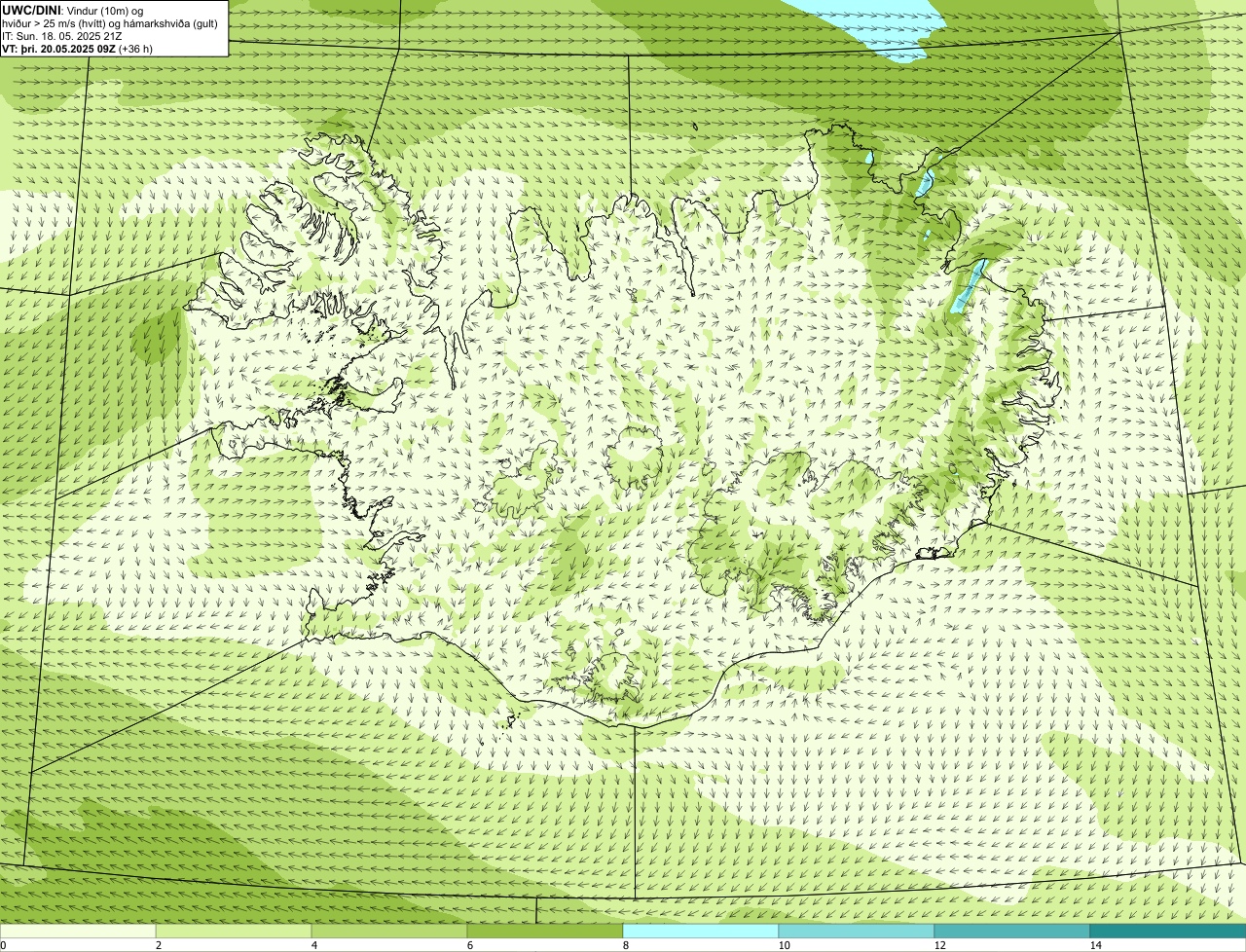This screenshot has width=1246, height=952.
Task: Click the 0–2 m/s pale legend color
Action: (x=78, y=932)
